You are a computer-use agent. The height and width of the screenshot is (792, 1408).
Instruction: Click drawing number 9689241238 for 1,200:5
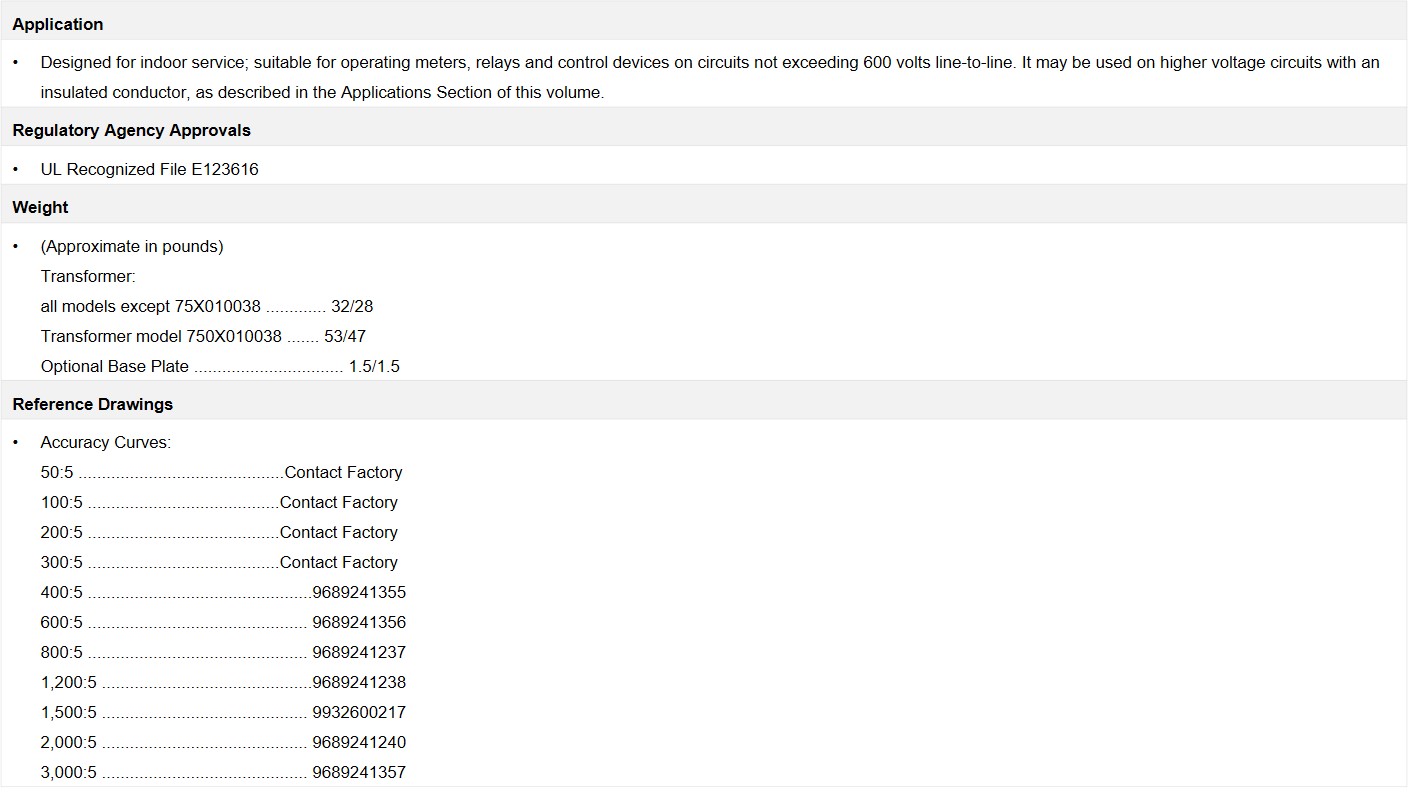coord(359,682)
